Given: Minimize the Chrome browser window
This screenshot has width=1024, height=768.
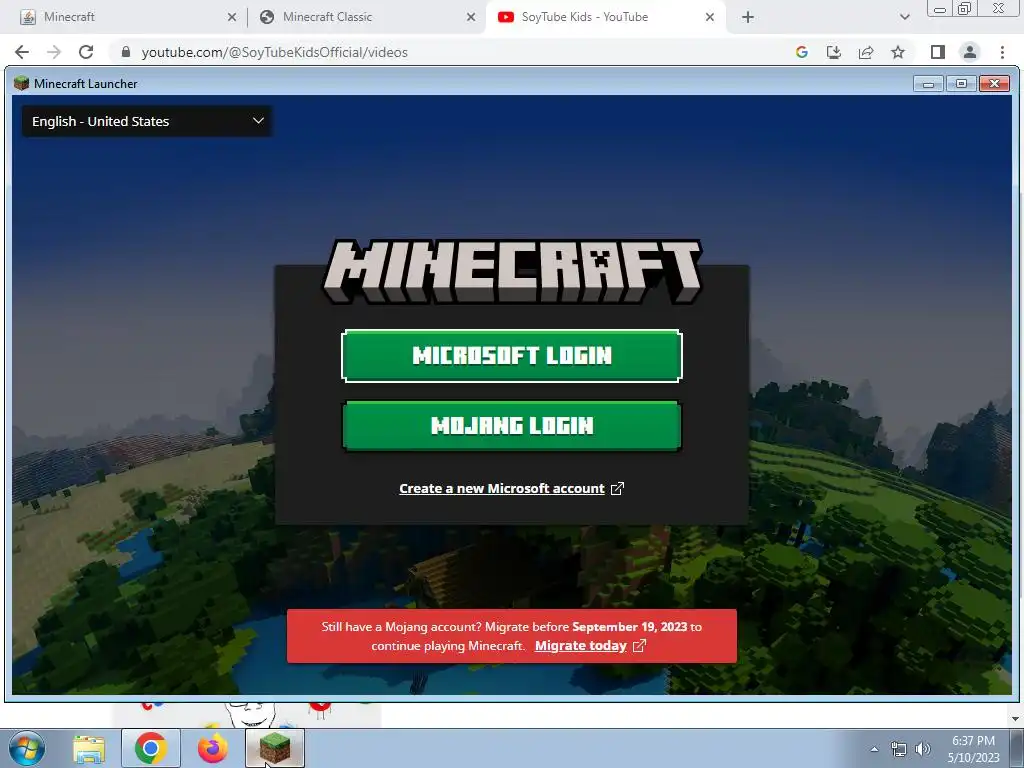Looking at the screenshot, I should [x=940, y=9].
